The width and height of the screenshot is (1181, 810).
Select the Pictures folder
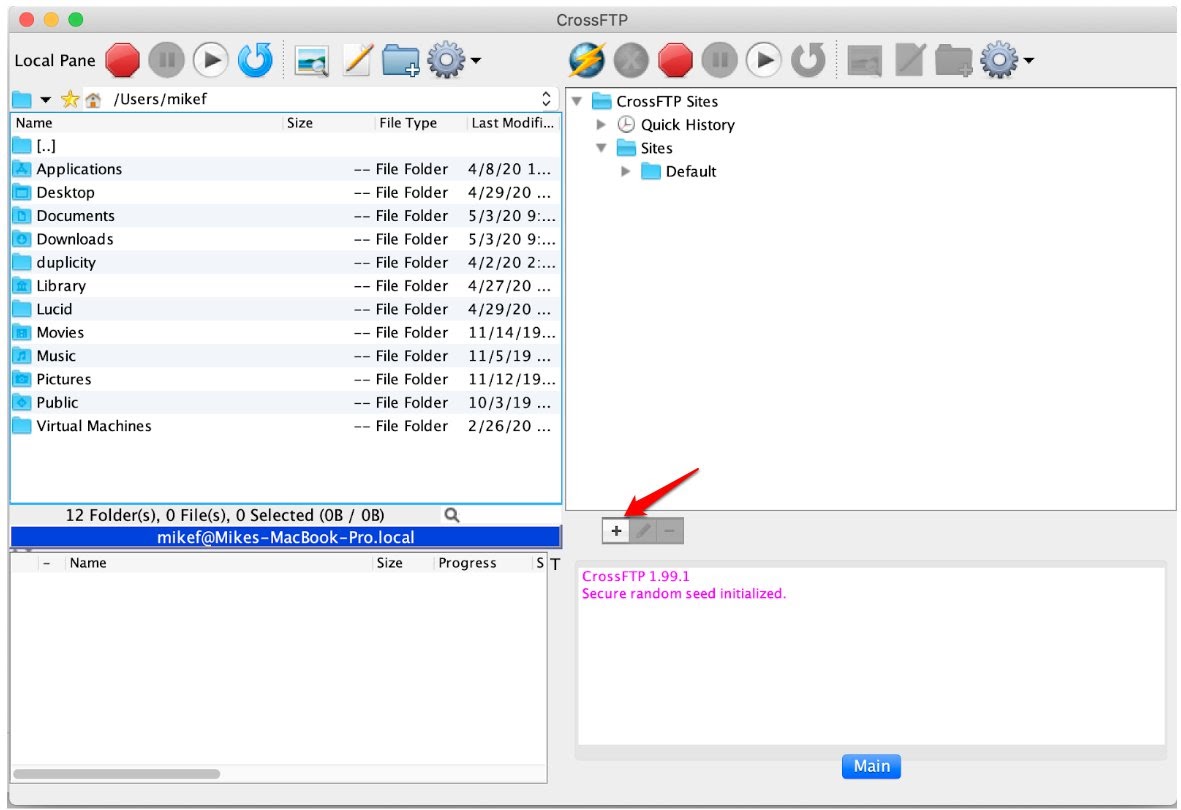pos(285,379)
